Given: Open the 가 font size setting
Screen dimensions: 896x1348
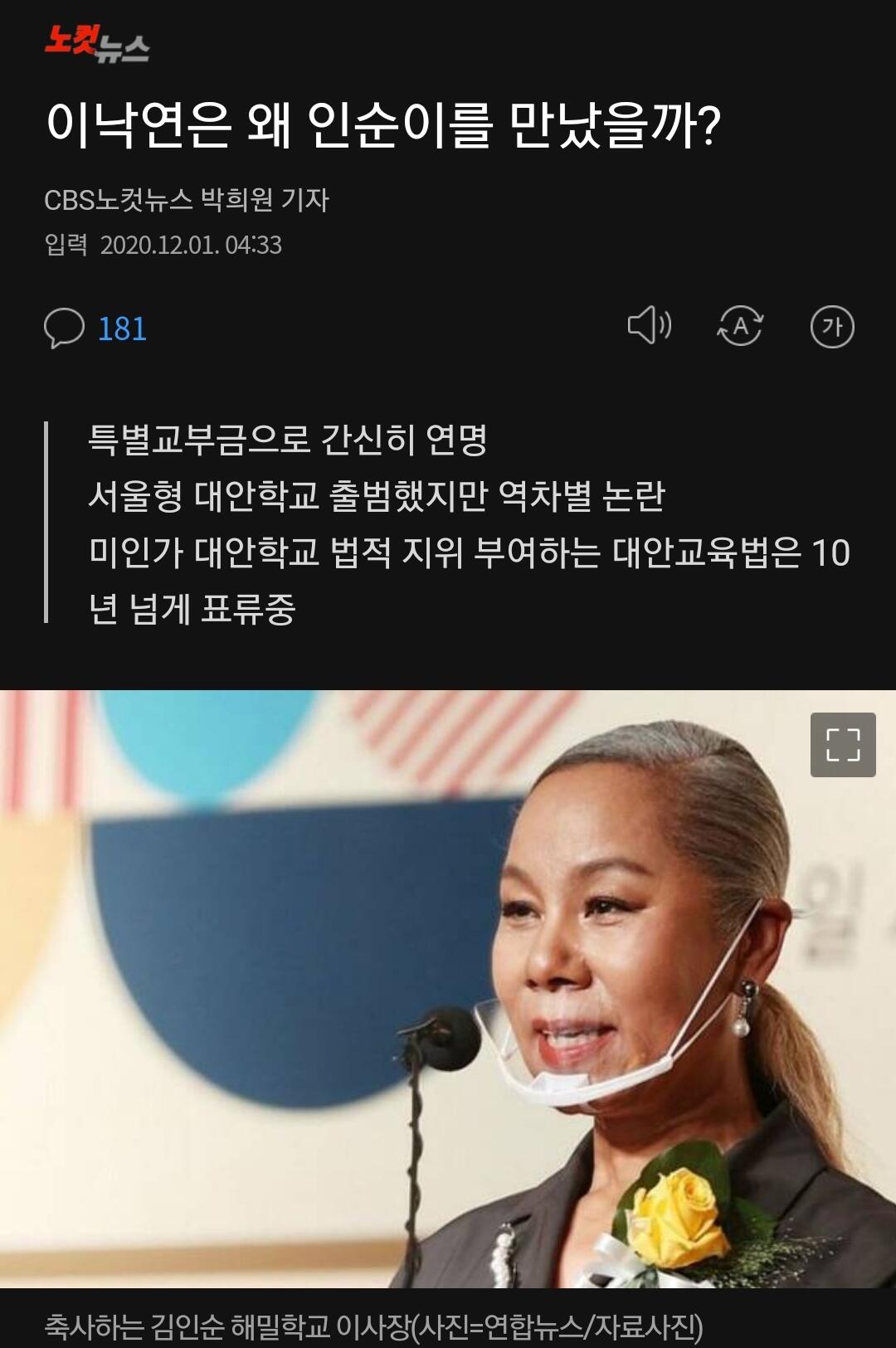Looking at the screenshot, I should (832, 326).
